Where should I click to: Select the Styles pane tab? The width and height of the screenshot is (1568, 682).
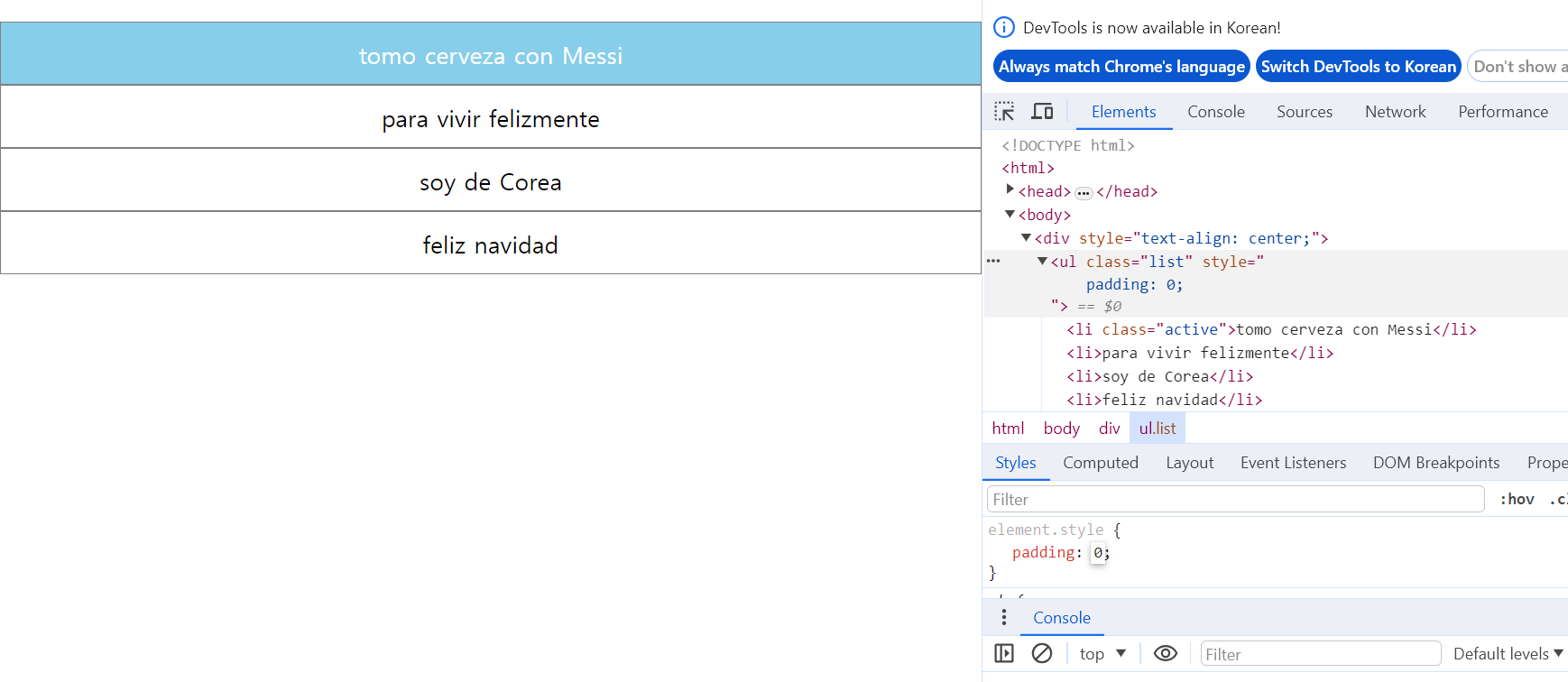click(1016, 463)
